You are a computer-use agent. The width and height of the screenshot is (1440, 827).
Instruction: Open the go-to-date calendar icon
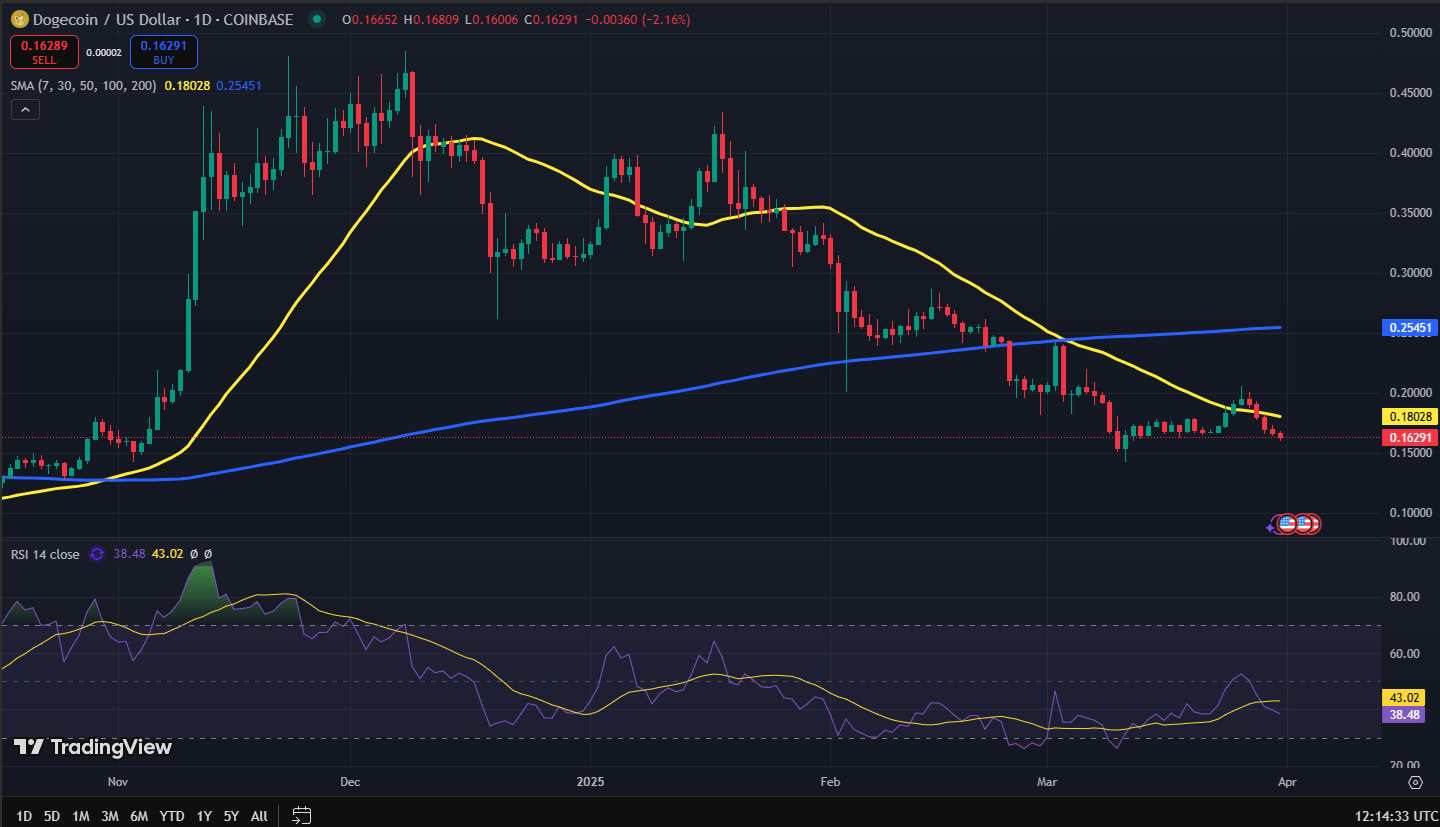point(302,815)
